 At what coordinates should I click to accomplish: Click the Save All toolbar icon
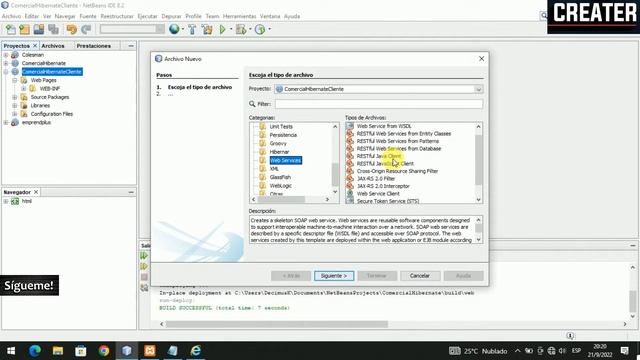pos(53,29)
